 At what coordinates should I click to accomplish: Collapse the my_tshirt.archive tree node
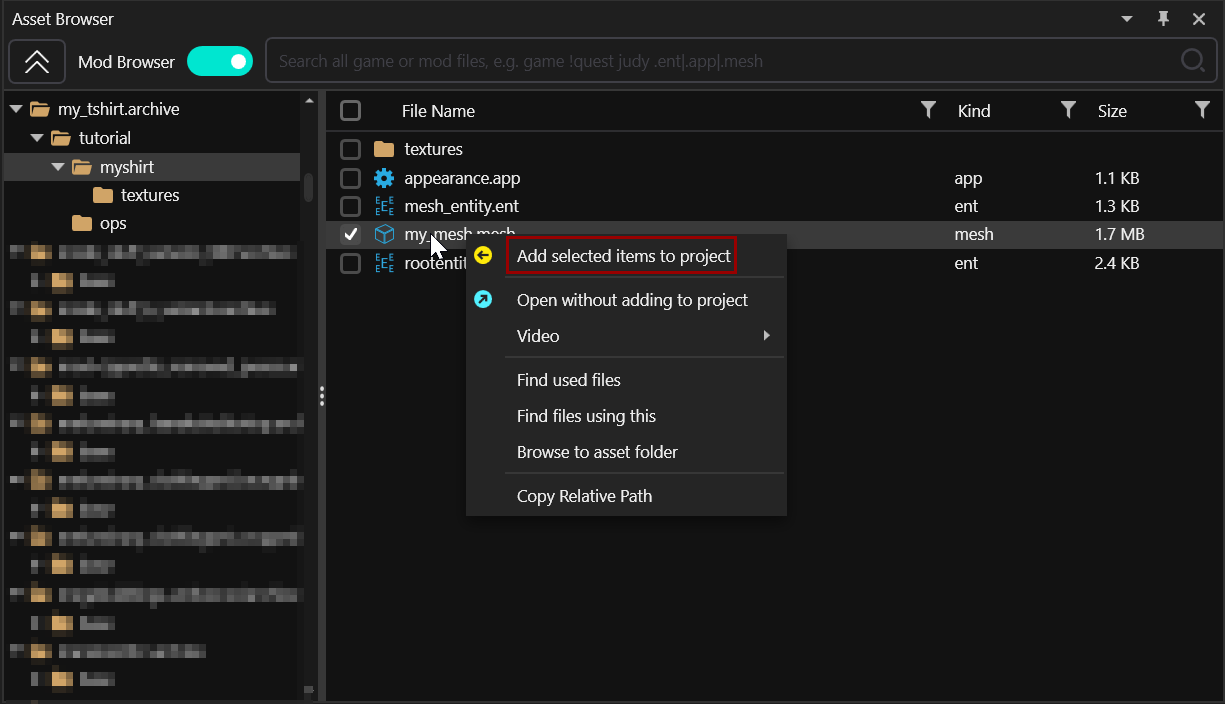16,109
